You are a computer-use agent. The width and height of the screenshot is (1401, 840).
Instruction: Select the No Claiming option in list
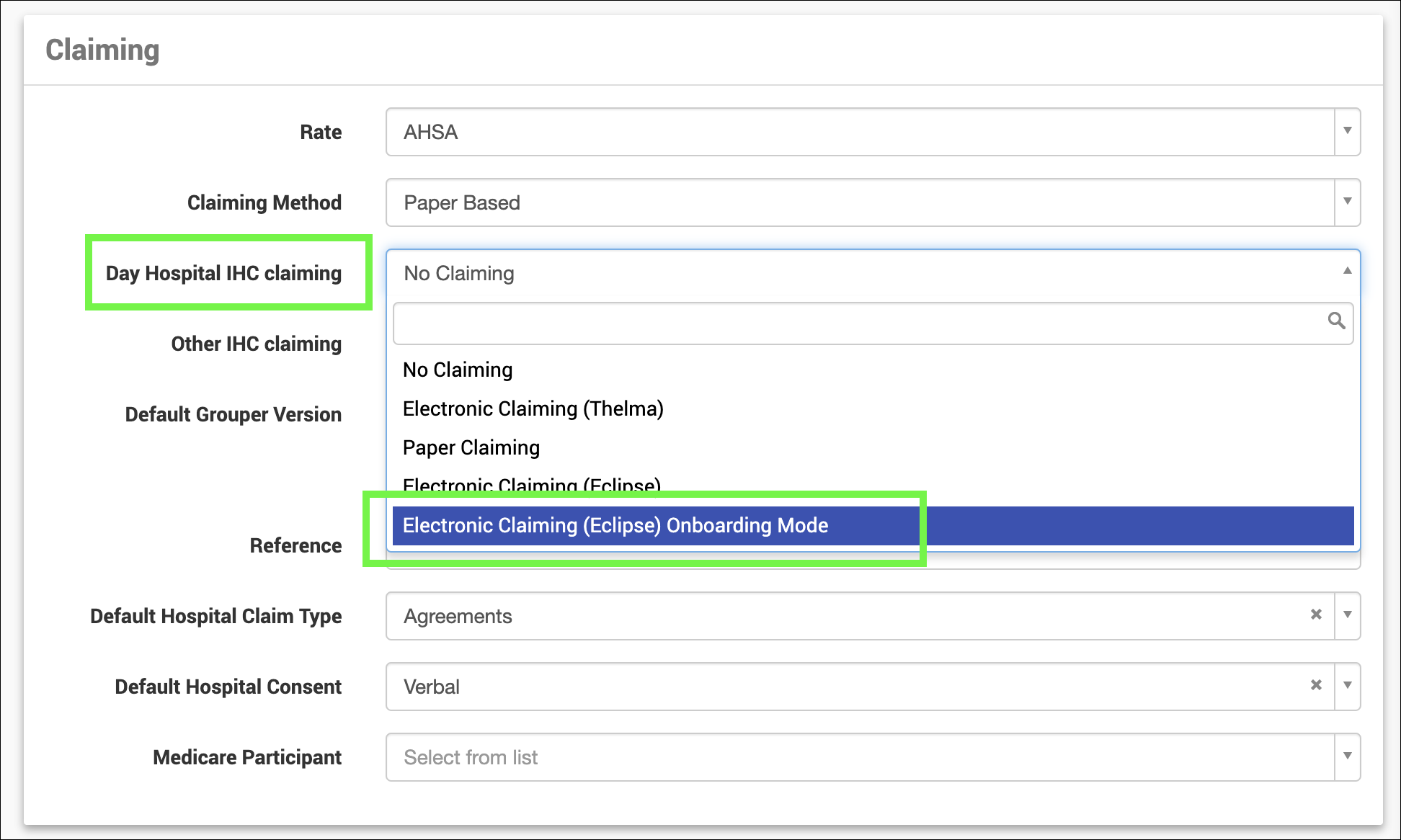[x=458, y=370]
